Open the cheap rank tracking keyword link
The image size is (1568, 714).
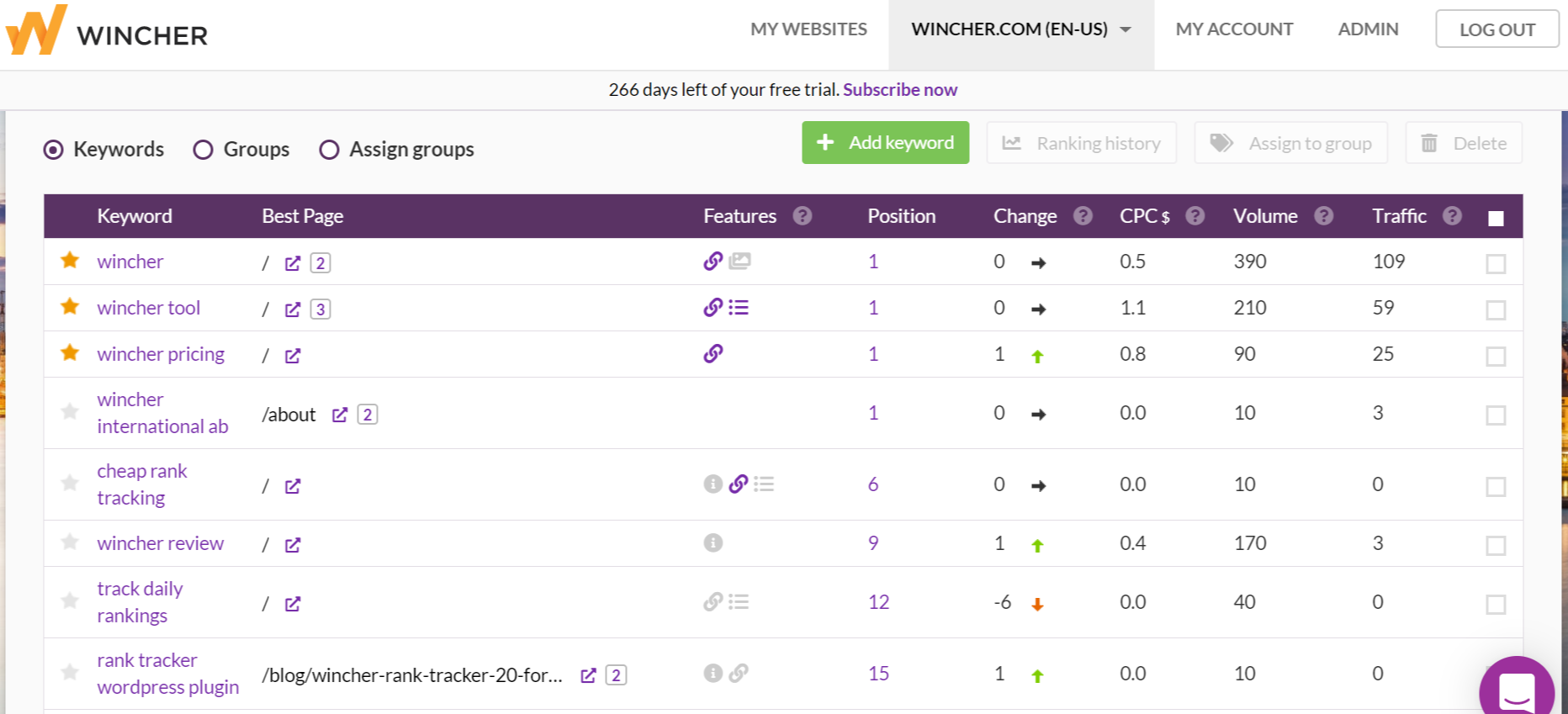coord(142,484)
